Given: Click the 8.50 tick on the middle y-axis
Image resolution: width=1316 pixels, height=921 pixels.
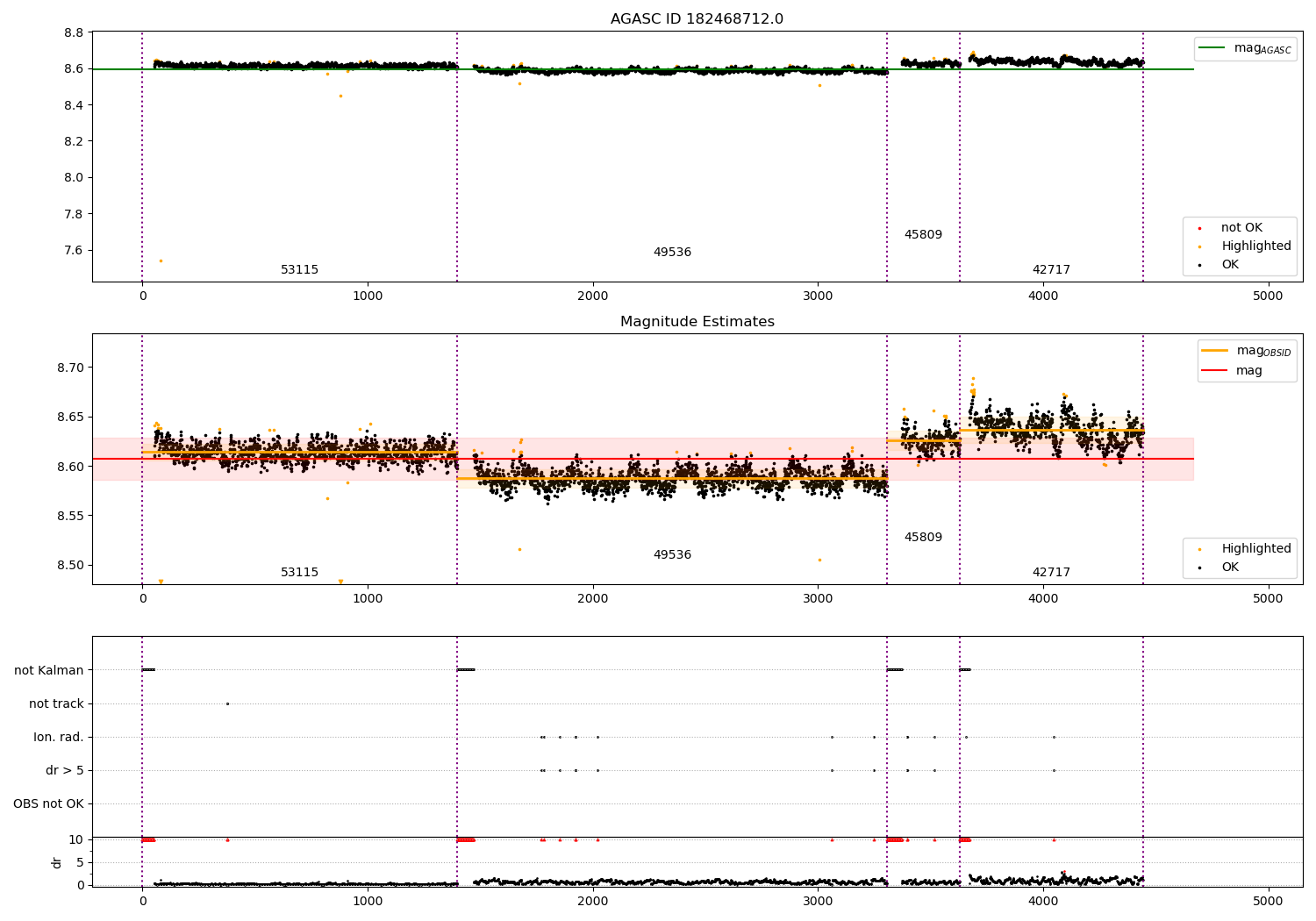Looking at the screenshot, I should click(71, 566).
